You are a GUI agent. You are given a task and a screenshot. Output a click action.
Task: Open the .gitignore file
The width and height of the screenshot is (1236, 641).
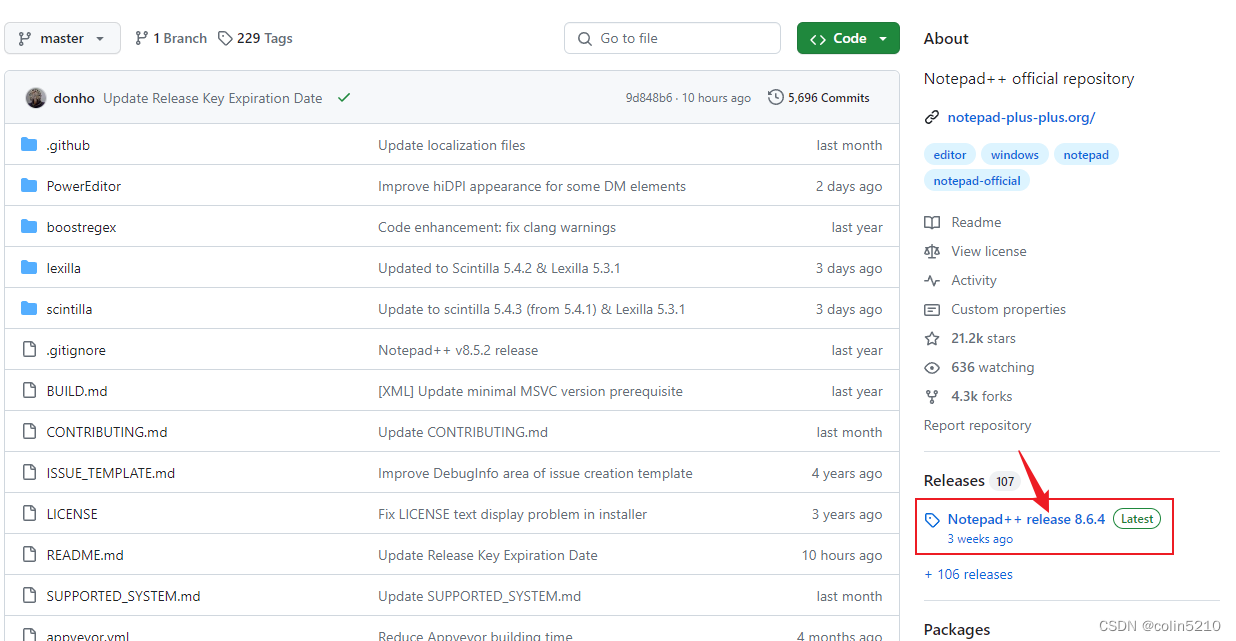click(76, 350)
